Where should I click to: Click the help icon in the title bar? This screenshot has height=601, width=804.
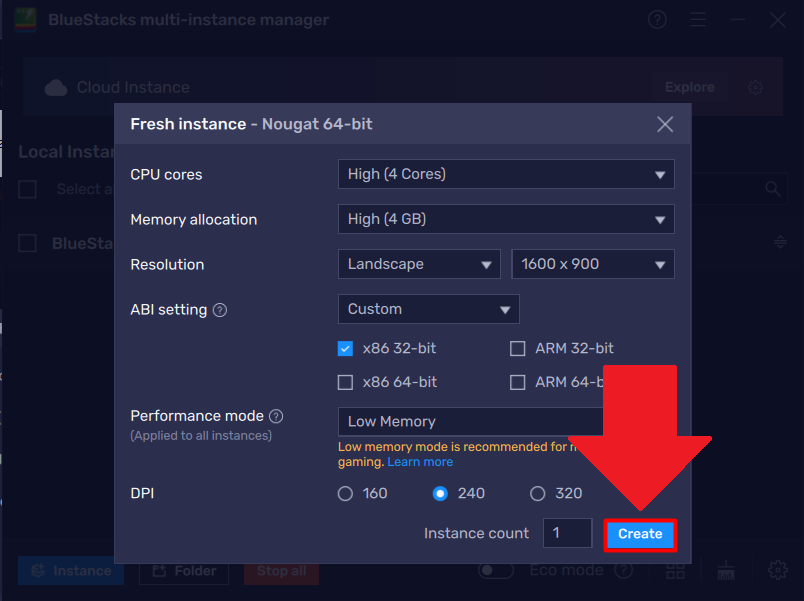(657, 19)
